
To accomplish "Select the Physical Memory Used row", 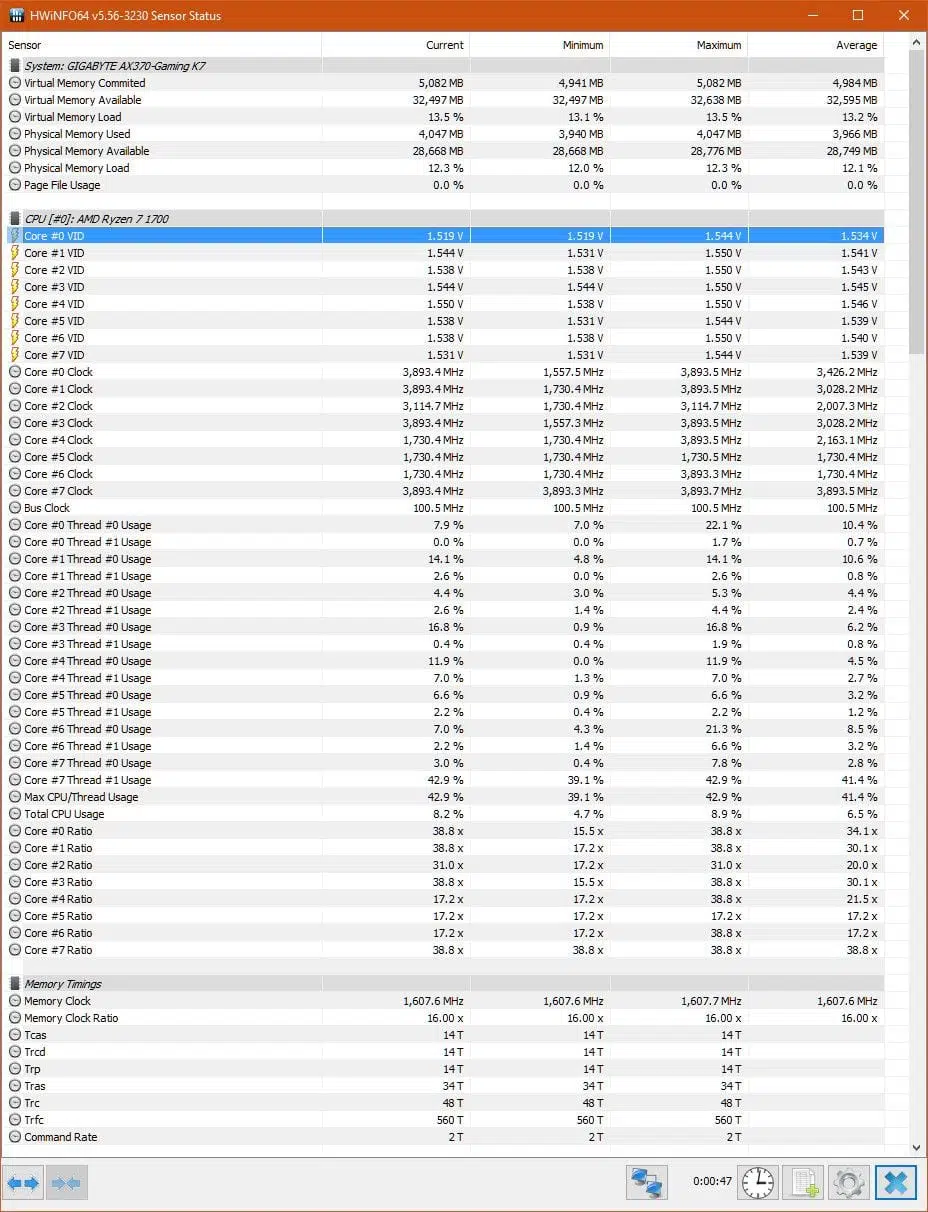I will click(444, 134).
